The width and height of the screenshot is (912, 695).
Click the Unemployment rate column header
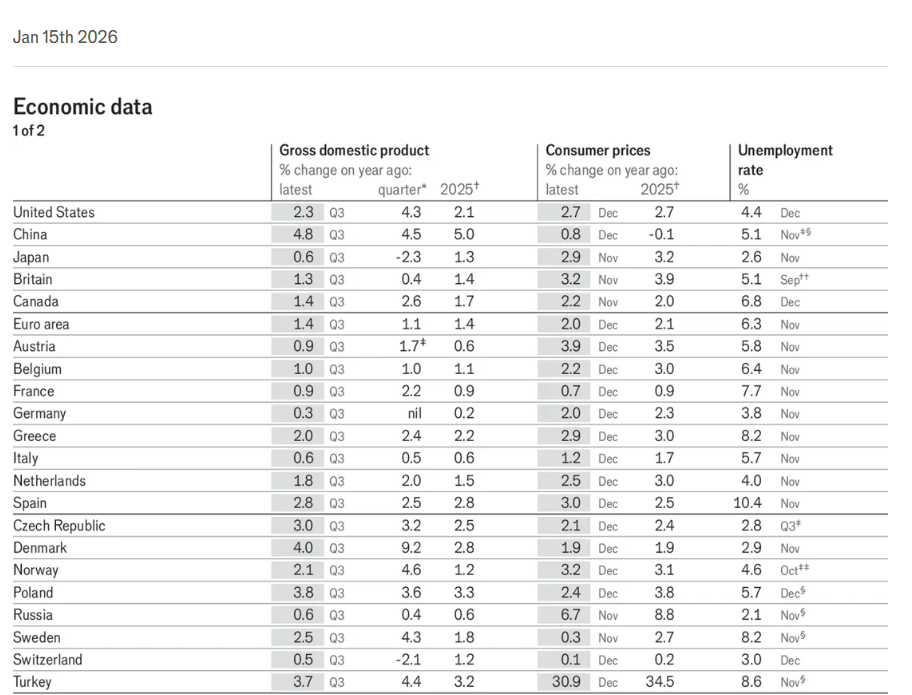(x=785, y=160)
